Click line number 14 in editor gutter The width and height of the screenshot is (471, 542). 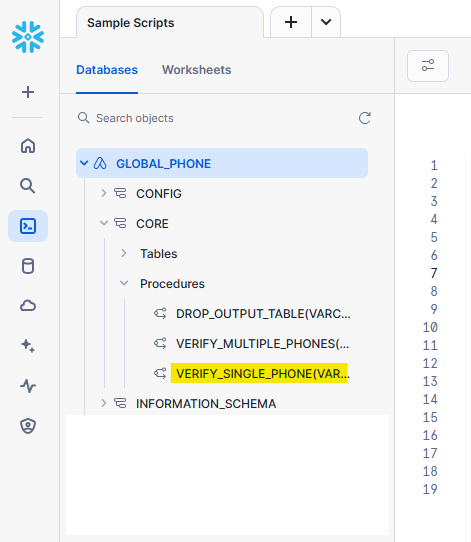tap(430, 399)
